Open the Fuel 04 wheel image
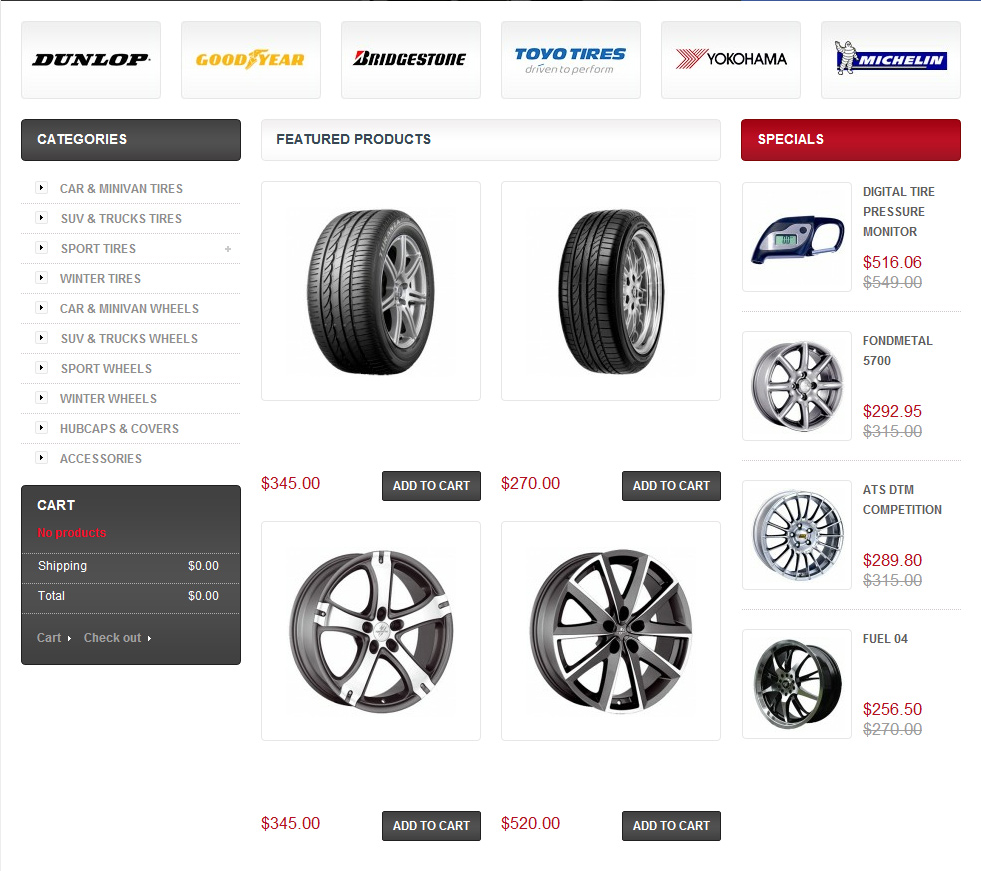Screen dimensions: 981x871 click(x=796, y=684)
